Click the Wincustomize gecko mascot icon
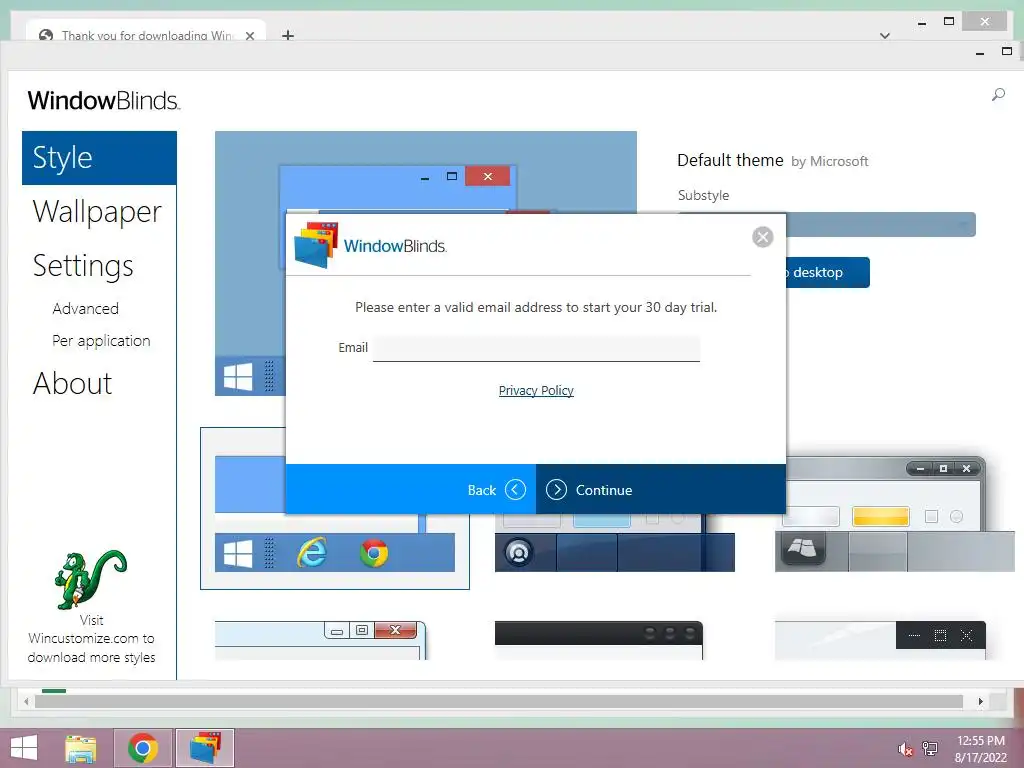Screen dimensions: 1024x768 point(90,579)
